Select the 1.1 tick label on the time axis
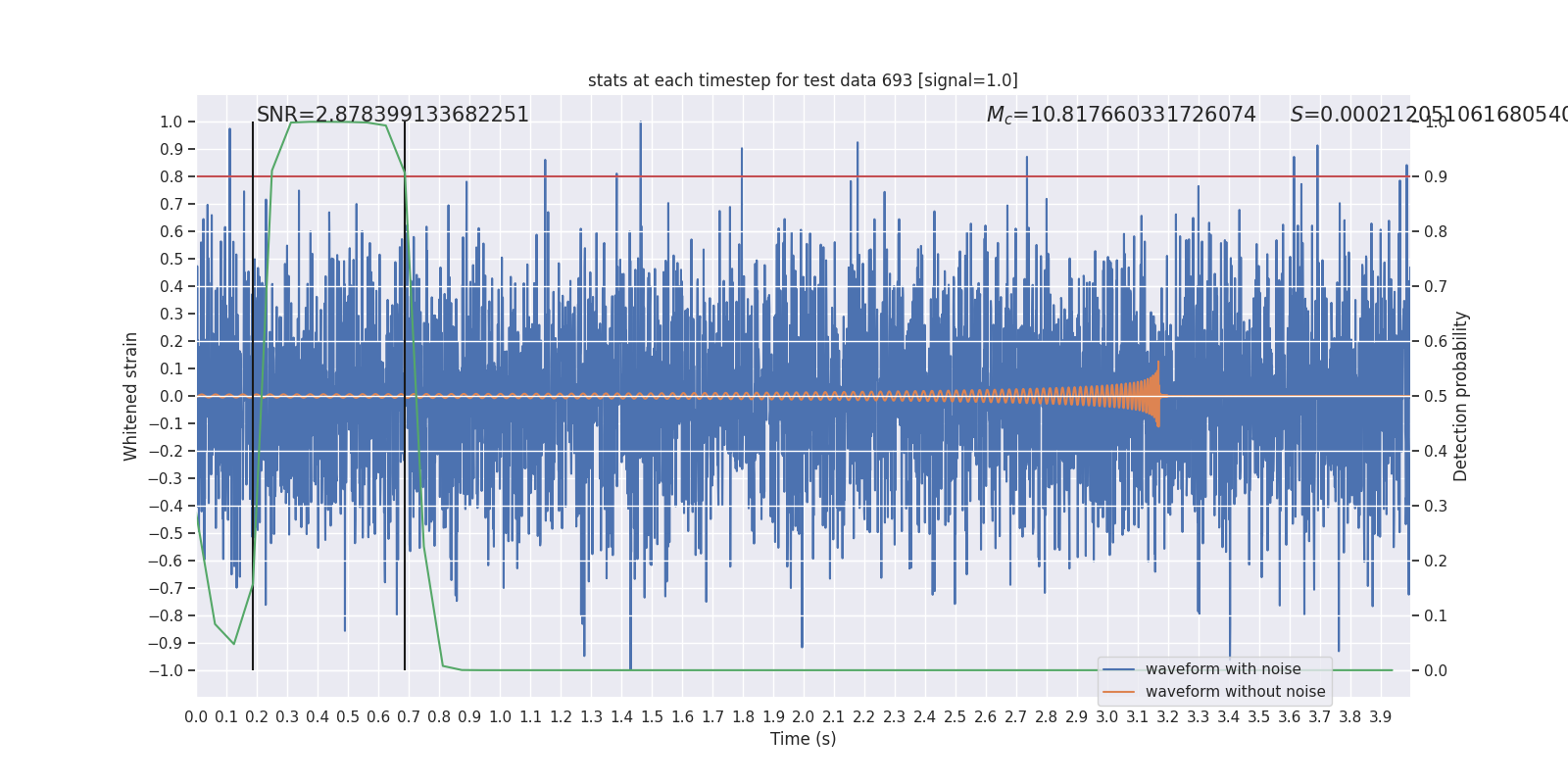This screenshot has width=1568, height=784. click(x=530, y=717)
